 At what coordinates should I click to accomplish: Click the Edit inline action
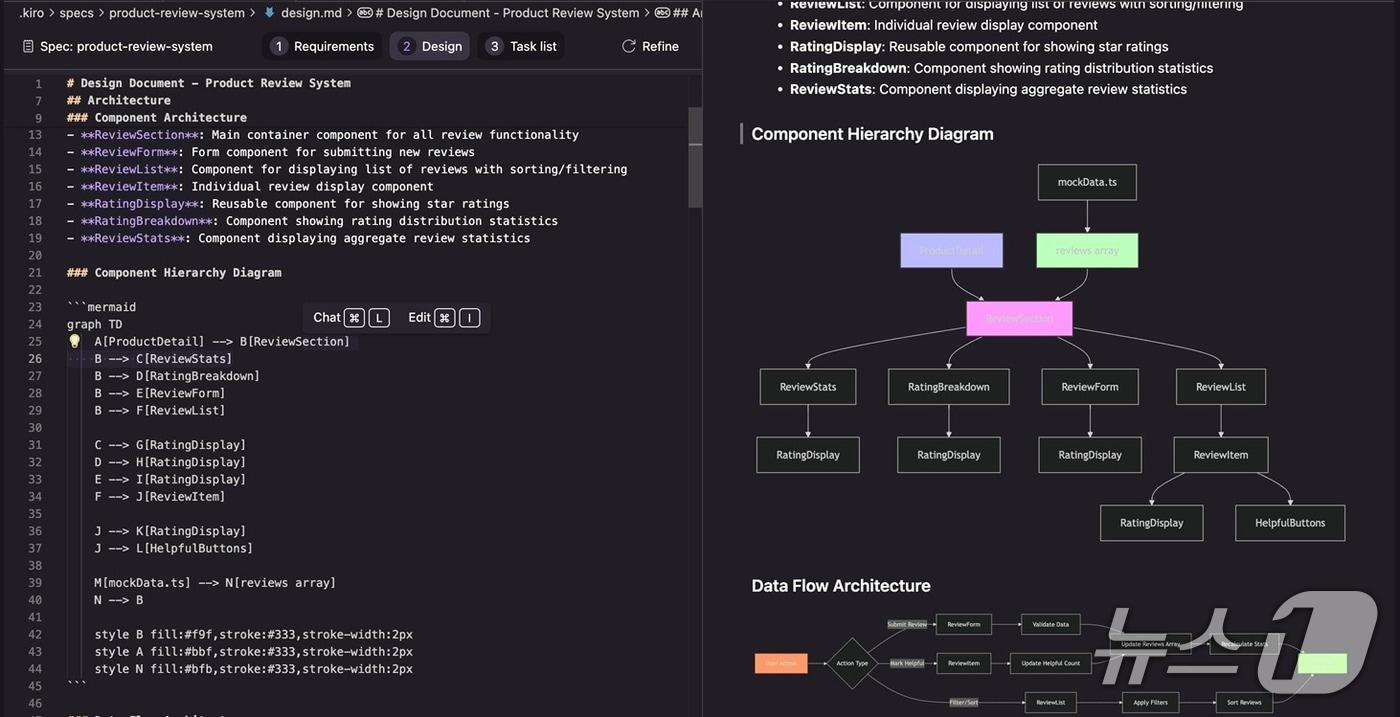pyautogui.click(x=419, y=317)
